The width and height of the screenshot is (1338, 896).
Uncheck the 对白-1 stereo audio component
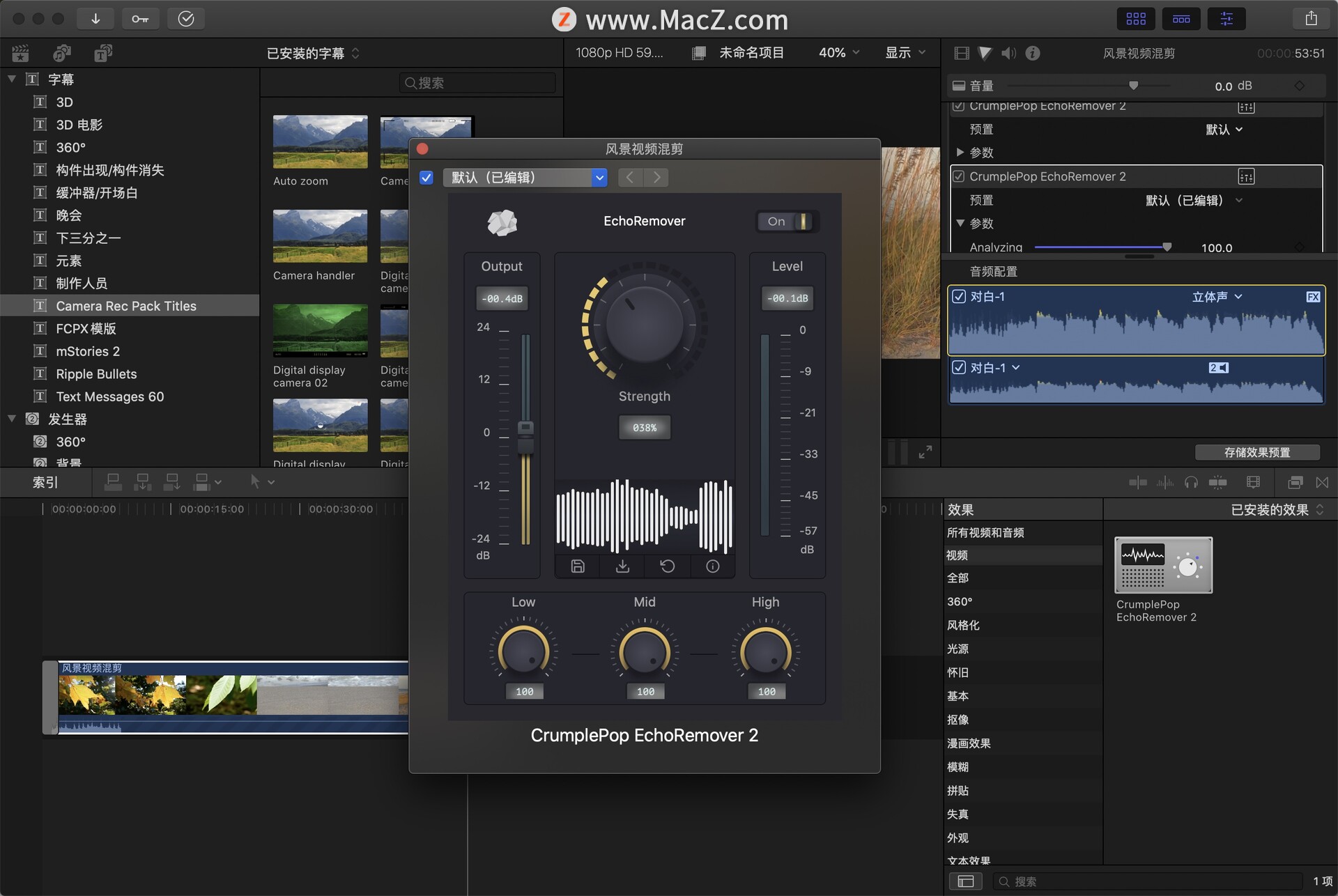(x=959, y=297)
